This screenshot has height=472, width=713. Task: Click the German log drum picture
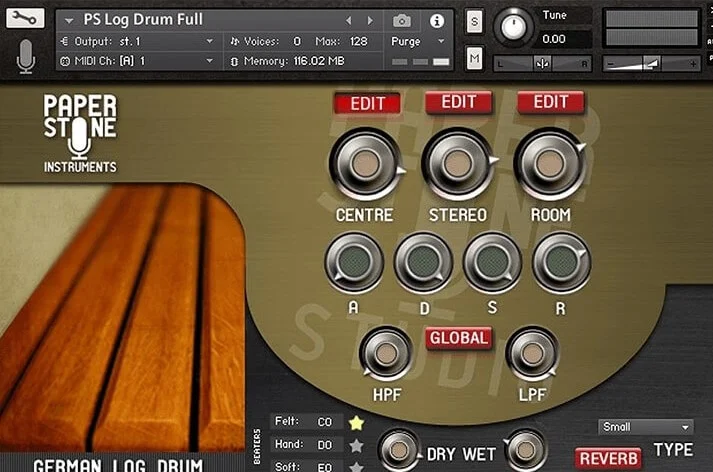(x=123, y=318)
